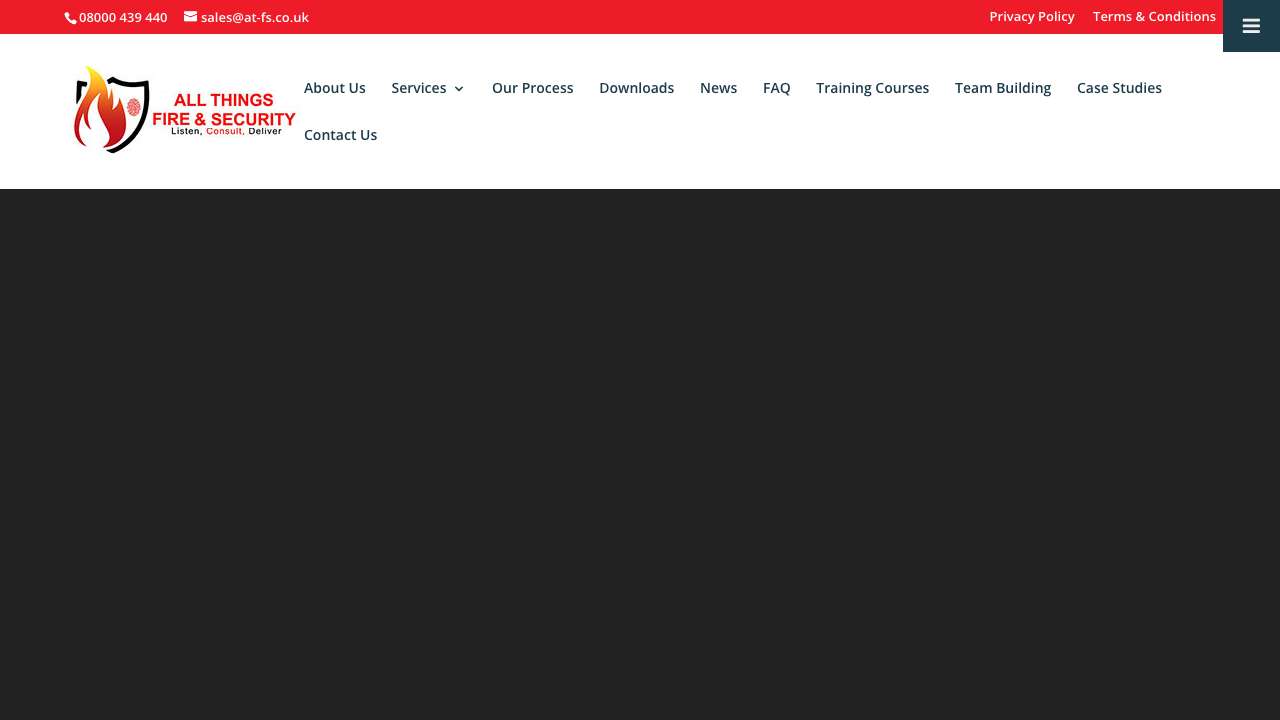Open the hamburger menu icon

pos(1251,26)
